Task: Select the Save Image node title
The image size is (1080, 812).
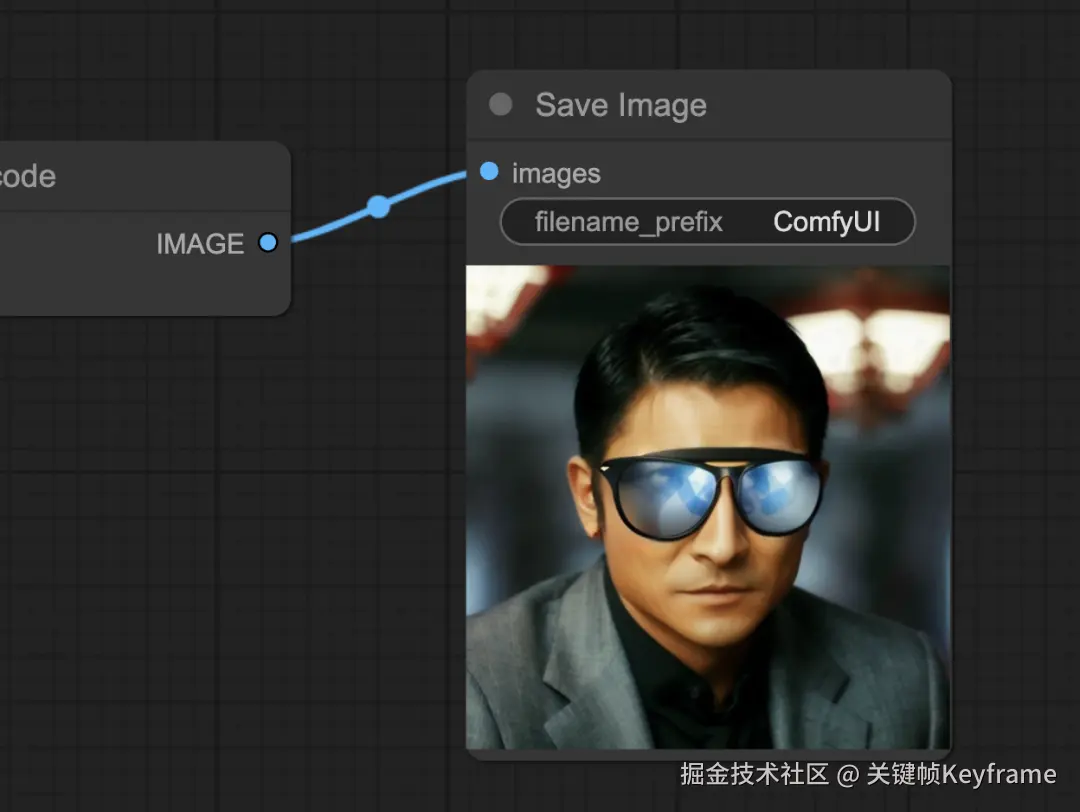Action: pos(620,105)
